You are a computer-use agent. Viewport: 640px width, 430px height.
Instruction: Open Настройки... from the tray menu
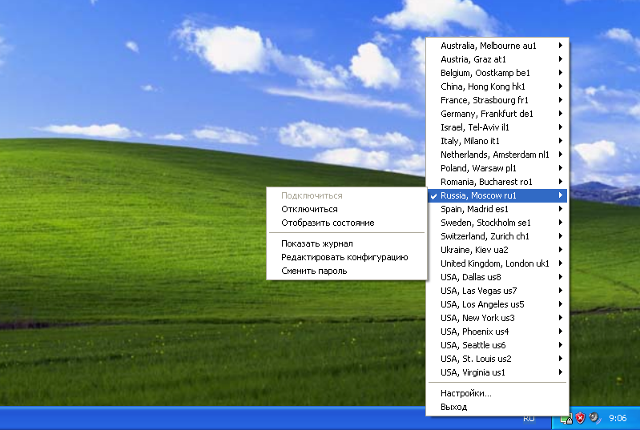coord(497,393)
